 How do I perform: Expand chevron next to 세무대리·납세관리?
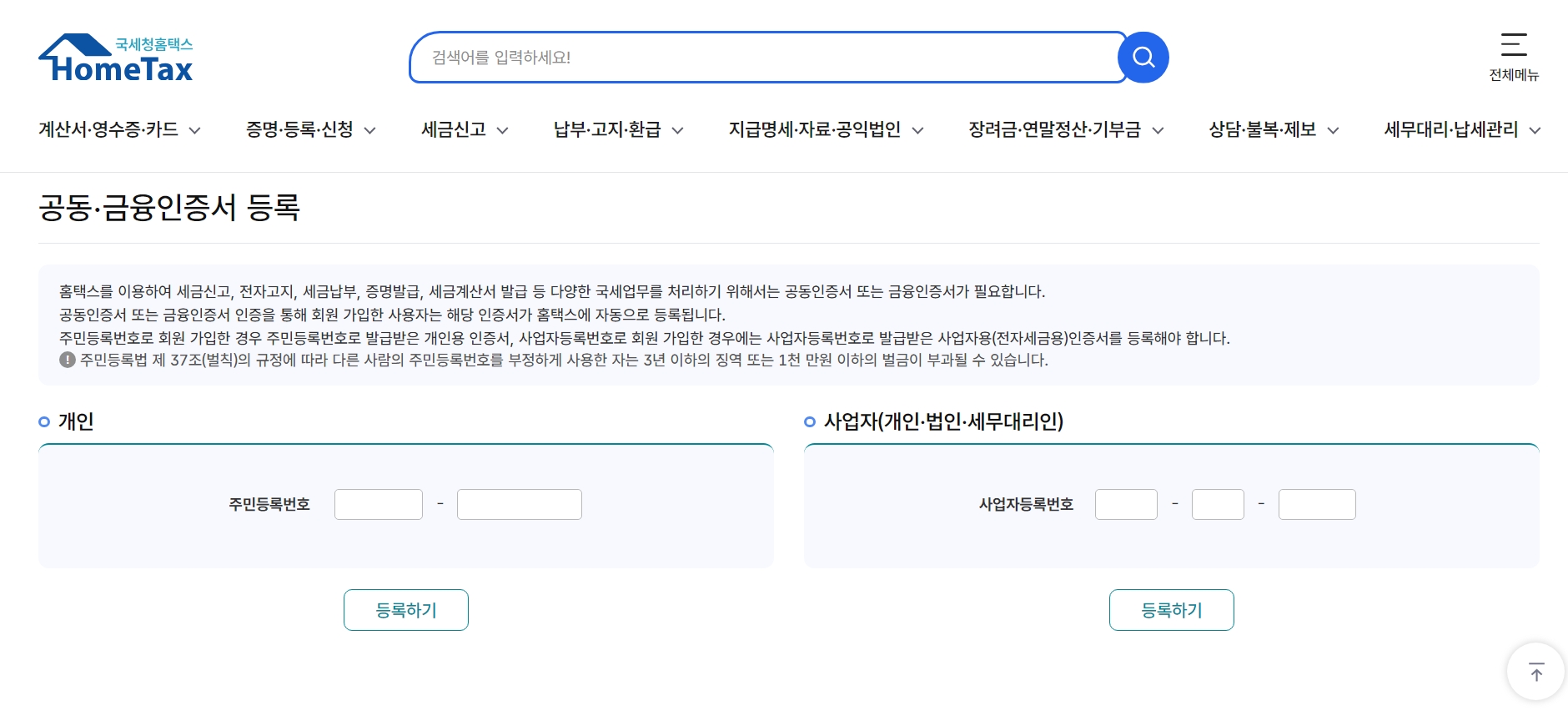(x=1535, y=130)
